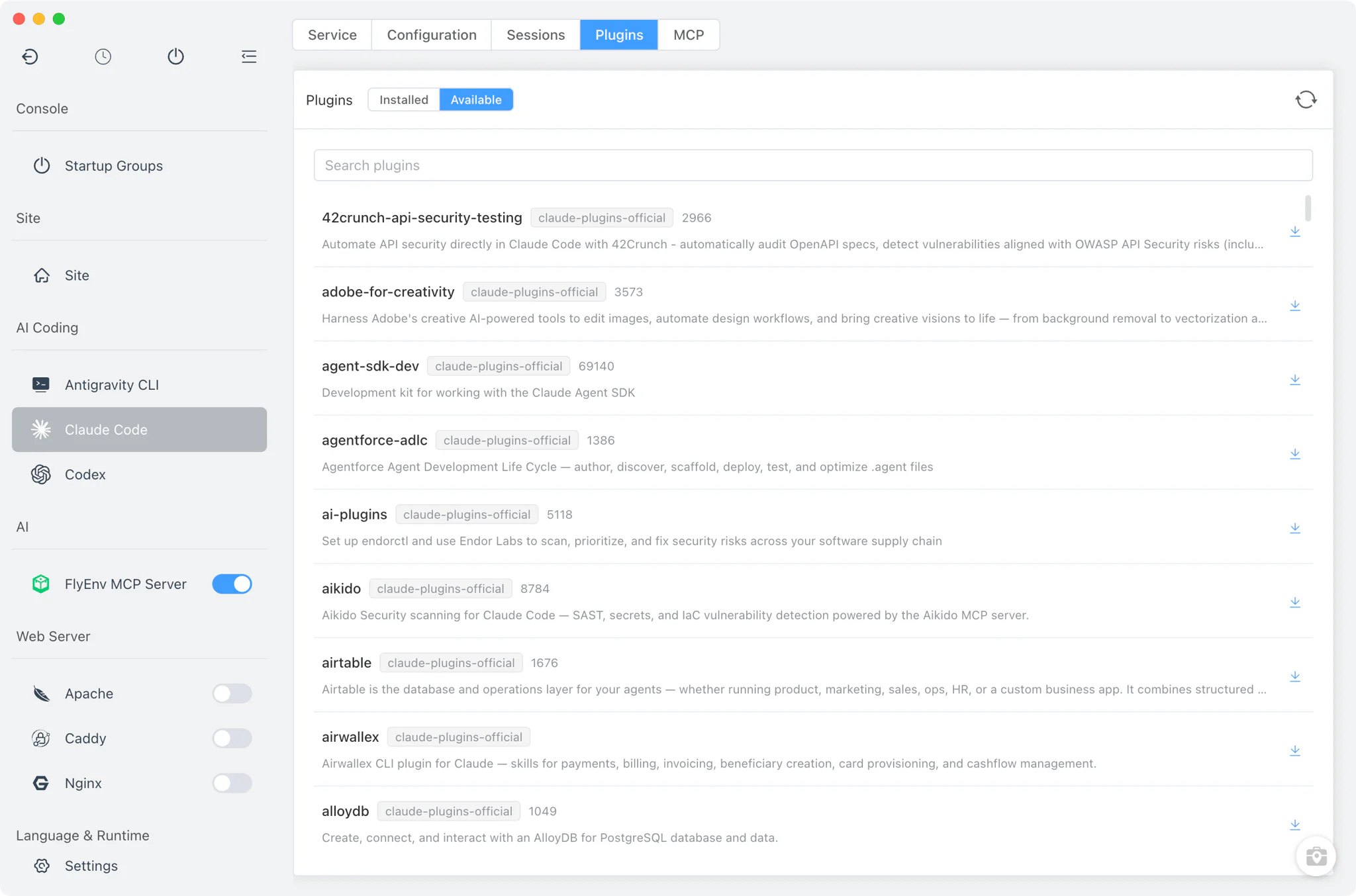Click the Apache label in Web Server list

tap(89, 694)
